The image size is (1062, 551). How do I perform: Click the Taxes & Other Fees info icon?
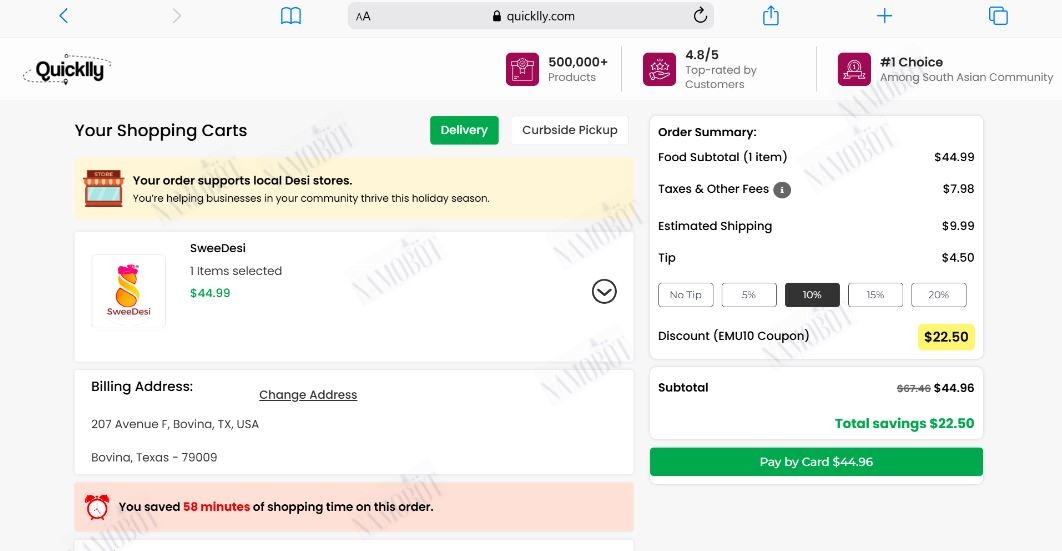coord(782,190)
